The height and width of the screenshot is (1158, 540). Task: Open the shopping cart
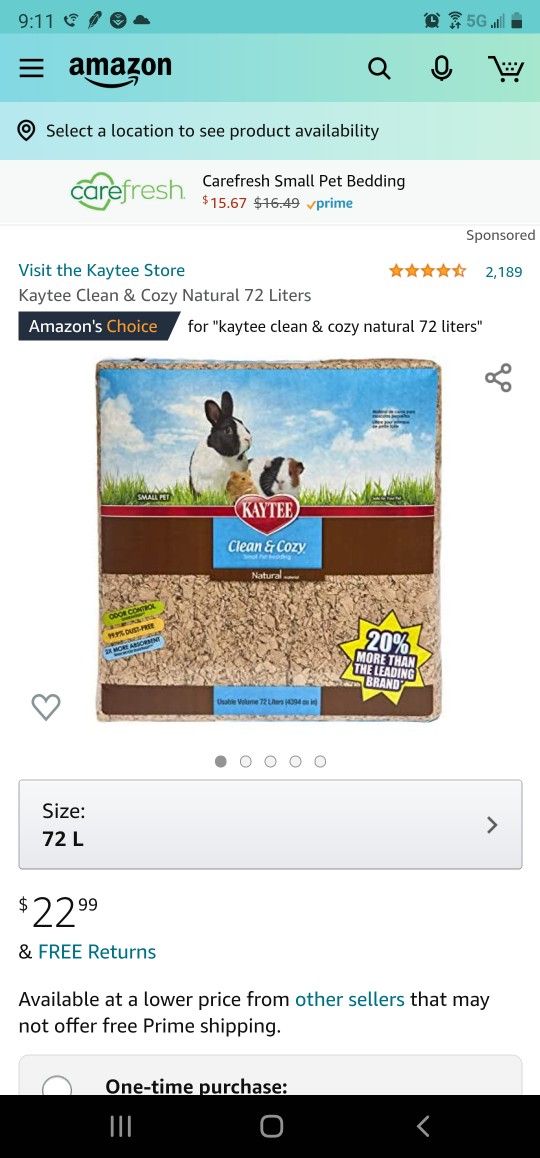pyautogui.click(x=506, y=69)
